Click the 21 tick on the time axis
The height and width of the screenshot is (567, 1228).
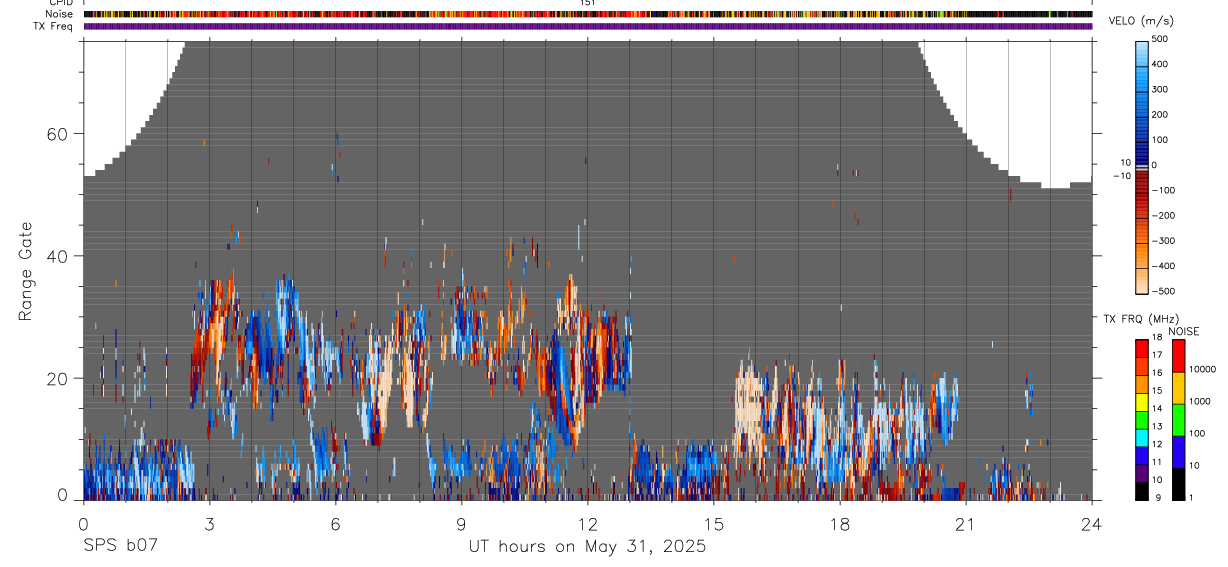966,523
